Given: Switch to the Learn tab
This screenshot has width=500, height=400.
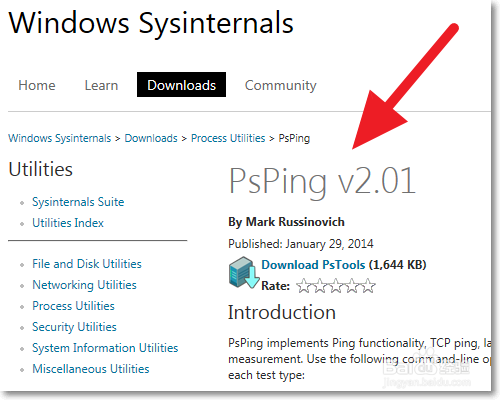Looking at the screenshot, I should click(101, 85).
